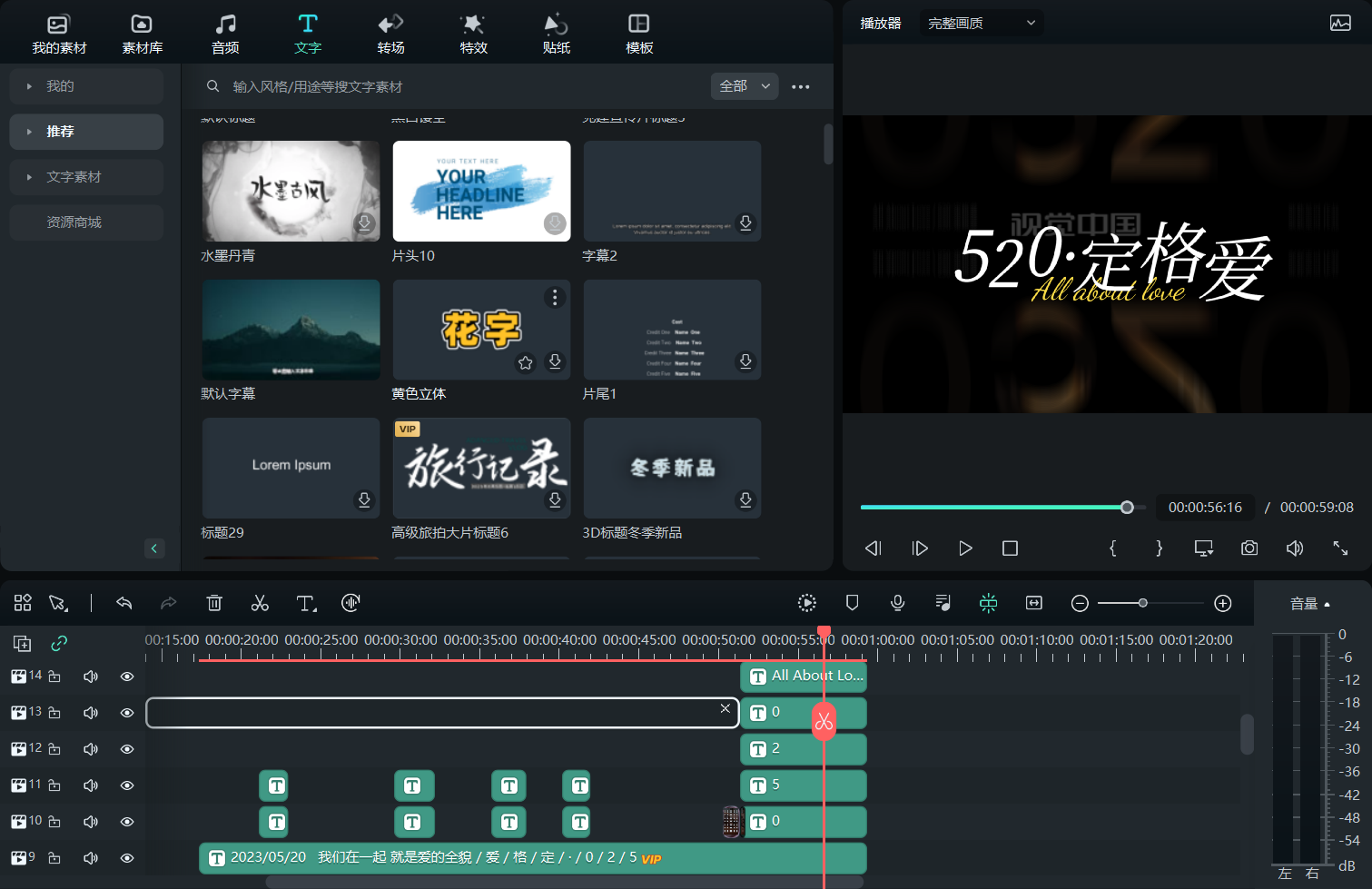Viewport: 1372px width, 889px height.
Task: Open the 完整画质 quality dropdown
Action: 981,22
